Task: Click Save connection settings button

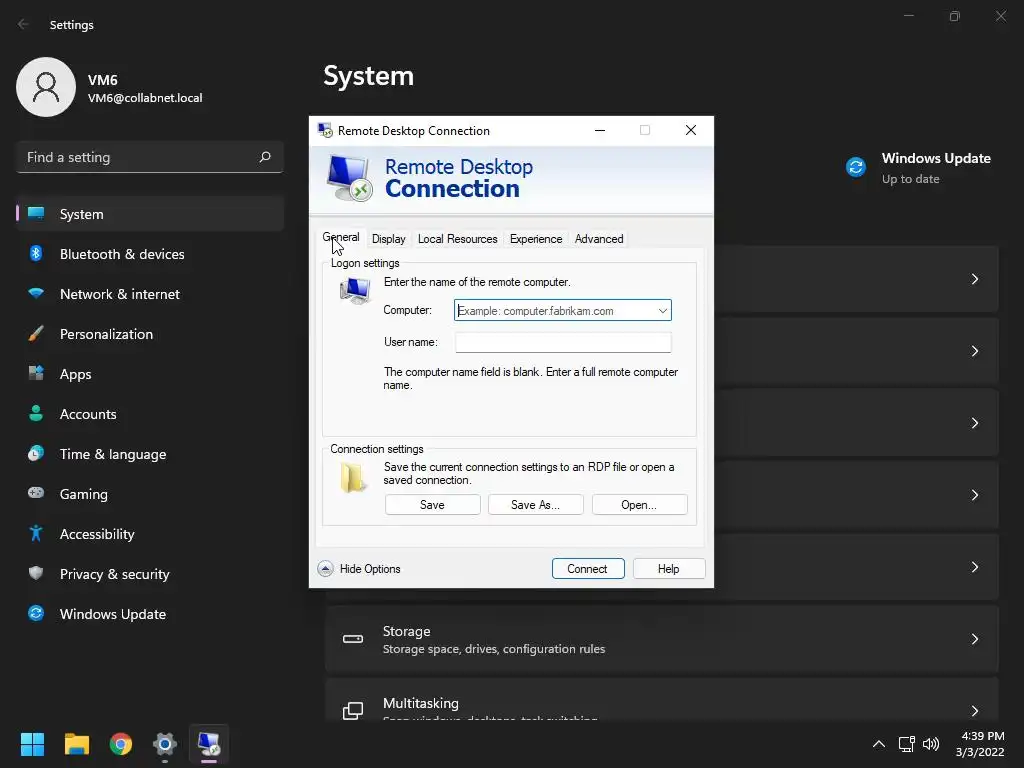Action: (x=432, y=505)
